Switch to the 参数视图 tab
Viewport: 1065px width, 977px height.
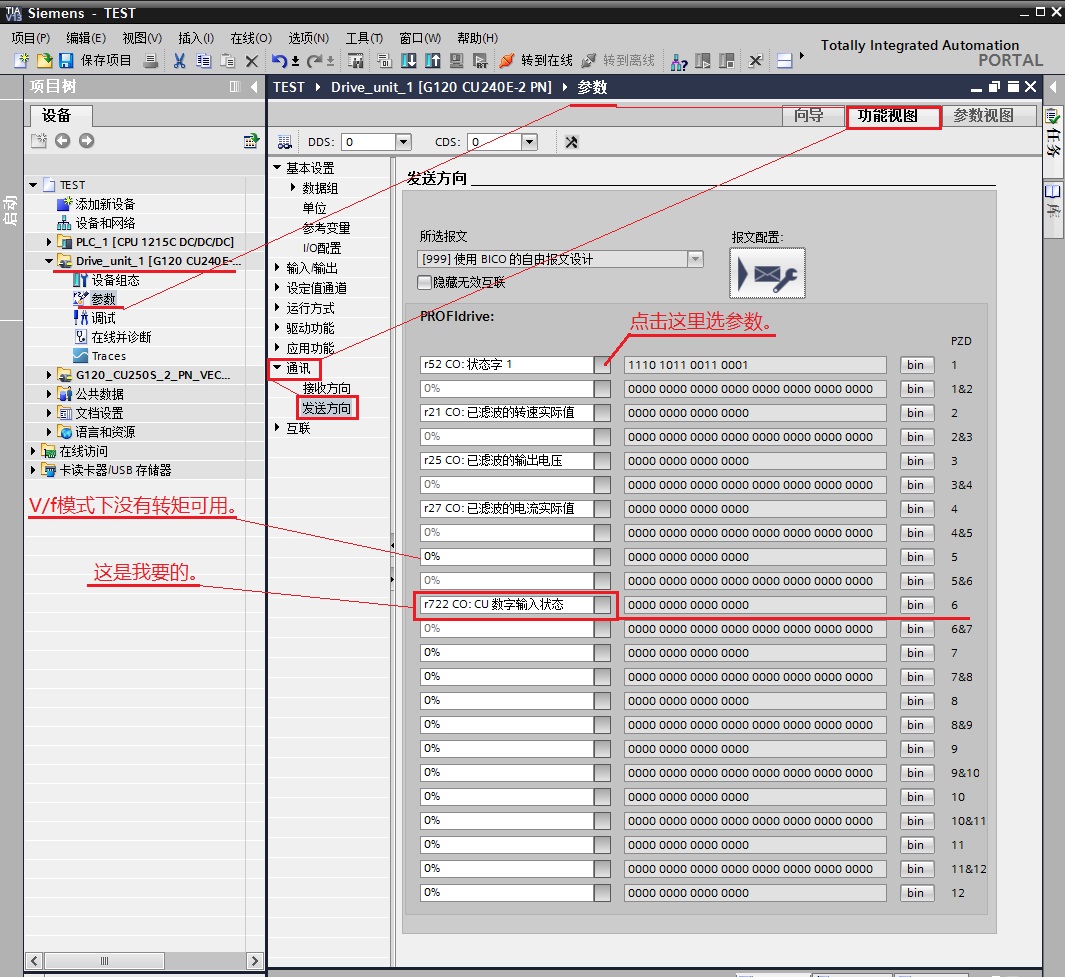click(989, 116)
